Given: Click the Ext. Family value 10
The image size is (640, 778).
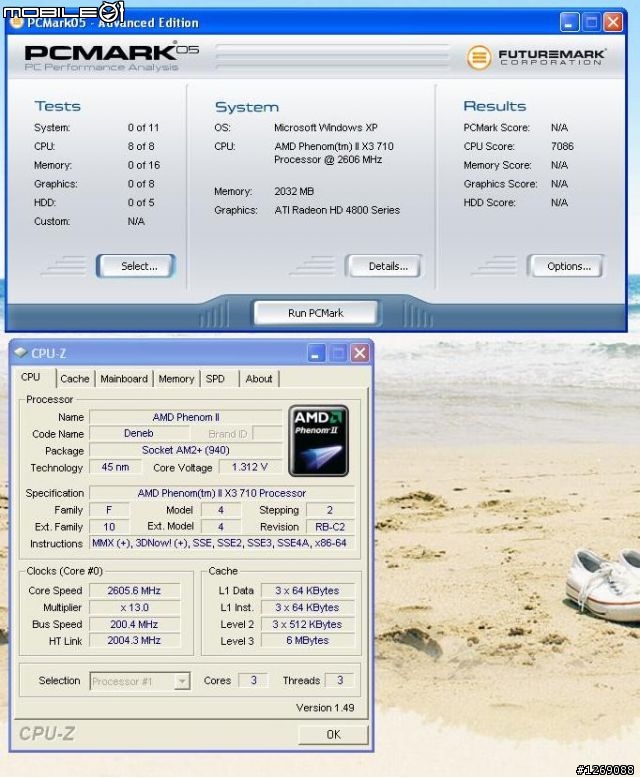Looking at the screenshot, I should click(109, 526).
